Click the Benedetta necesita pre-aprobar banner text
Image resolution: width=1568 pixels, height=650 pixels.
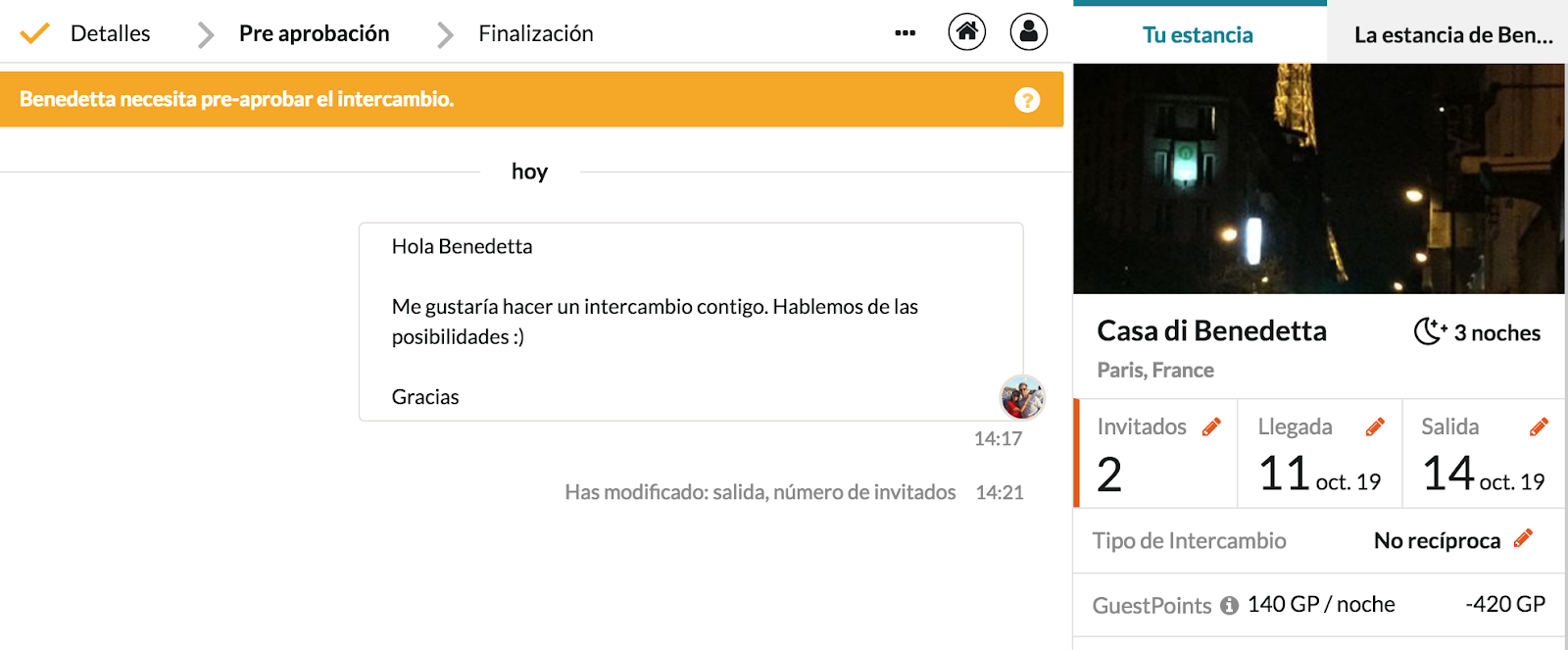236,99
